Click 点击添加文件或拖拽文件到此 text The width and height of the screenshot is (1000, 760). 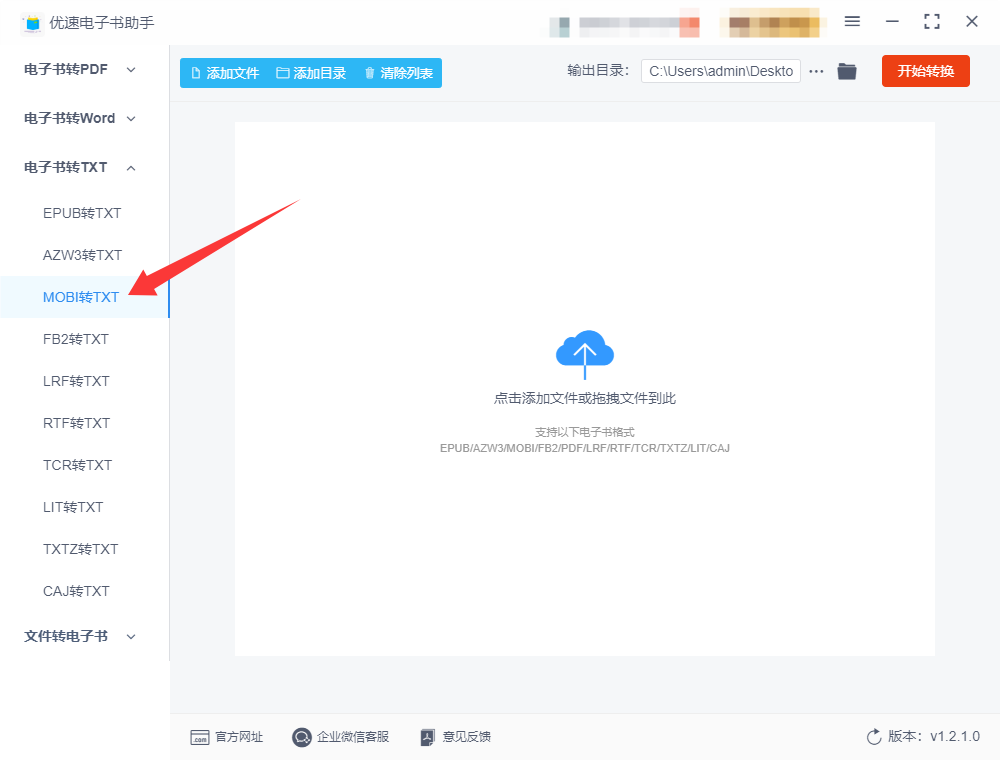(585, 398)
